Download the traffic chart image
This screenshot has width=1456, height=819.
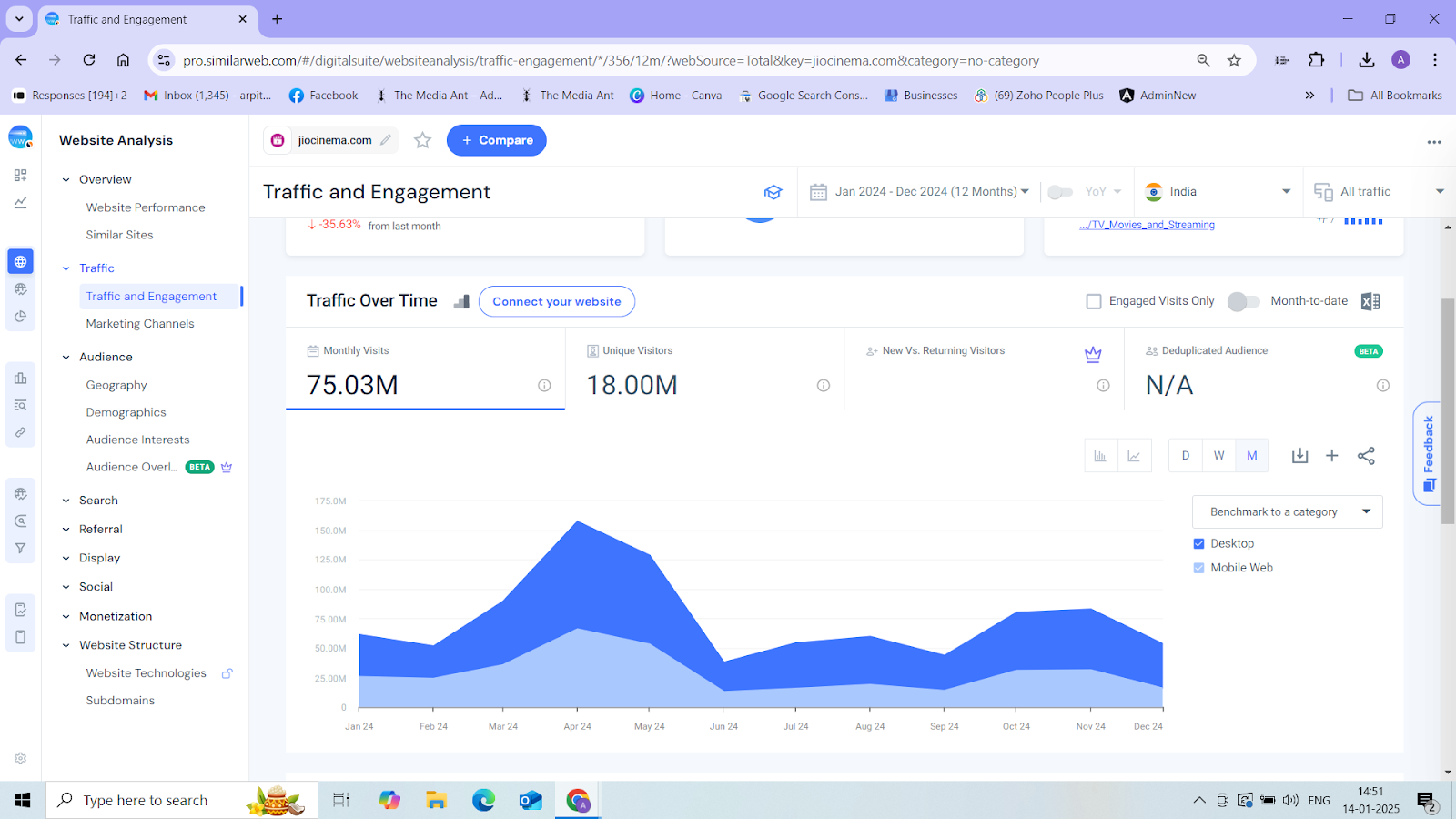[x=1299, y=456]
